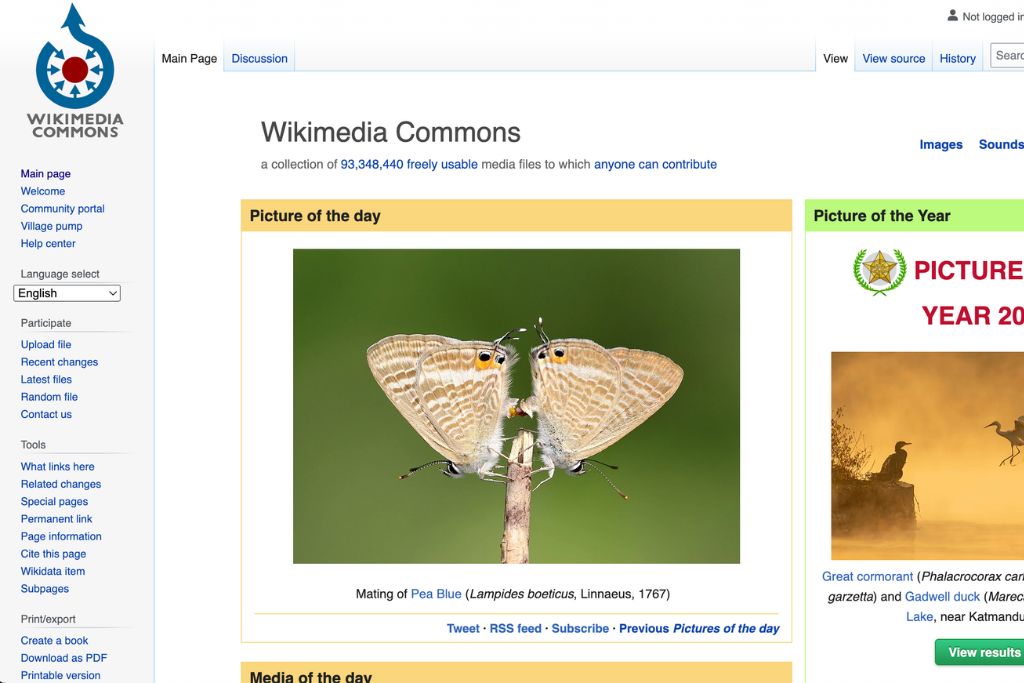Open the Language select English dropdown
1024x683 pixels.
[x=67, y=293]
